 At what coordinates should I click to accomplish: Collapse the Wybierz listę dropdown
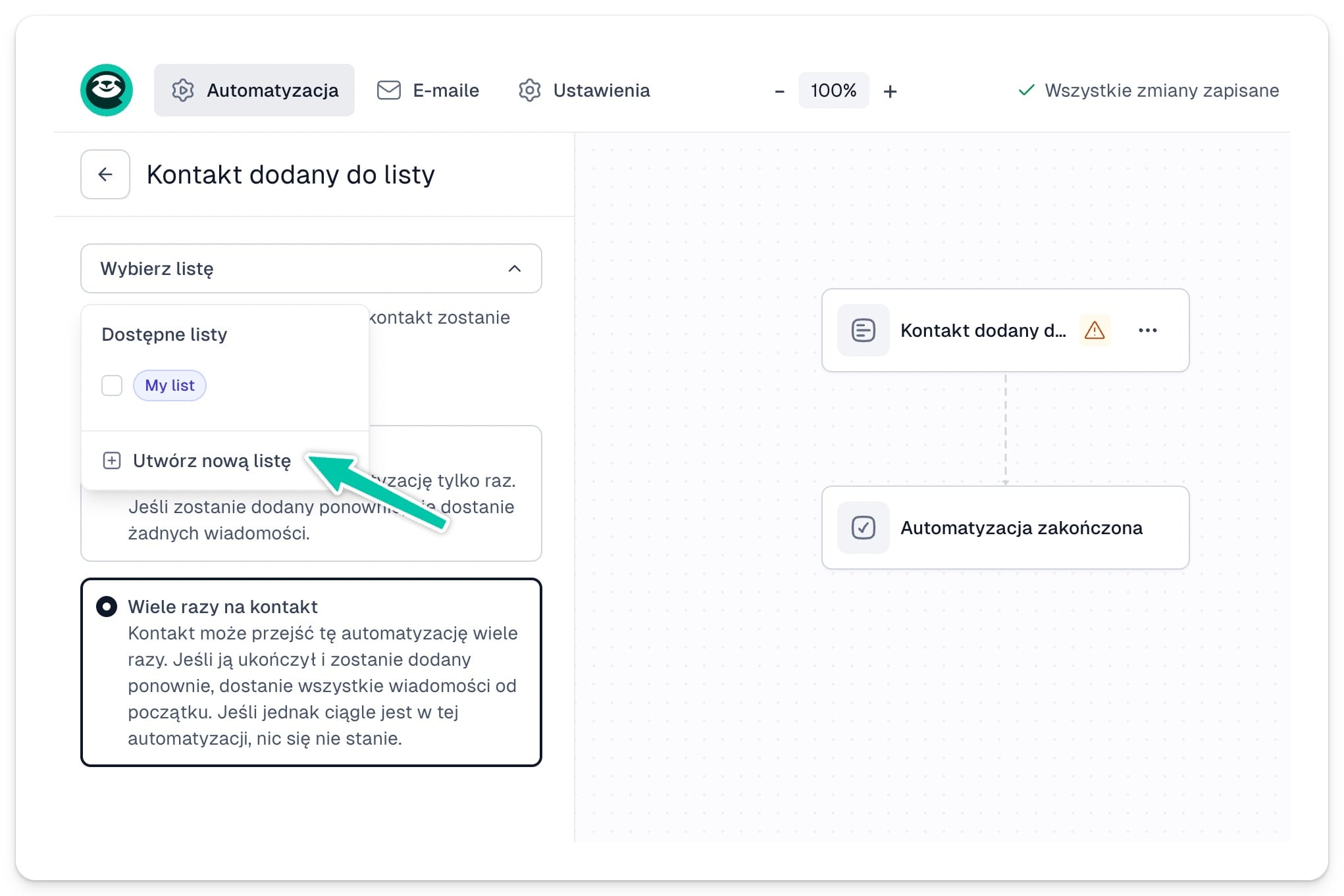click(311, 268)
